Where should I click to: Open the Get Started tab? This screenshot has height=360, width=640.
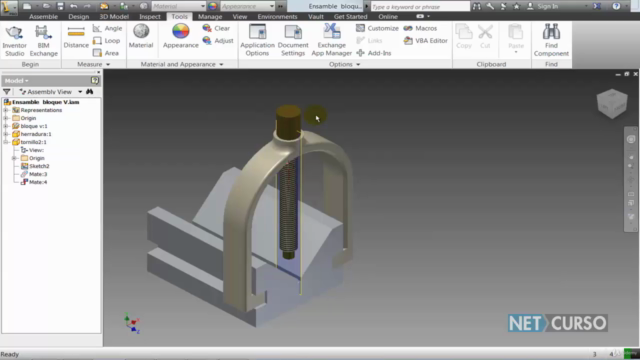(350, 17)
